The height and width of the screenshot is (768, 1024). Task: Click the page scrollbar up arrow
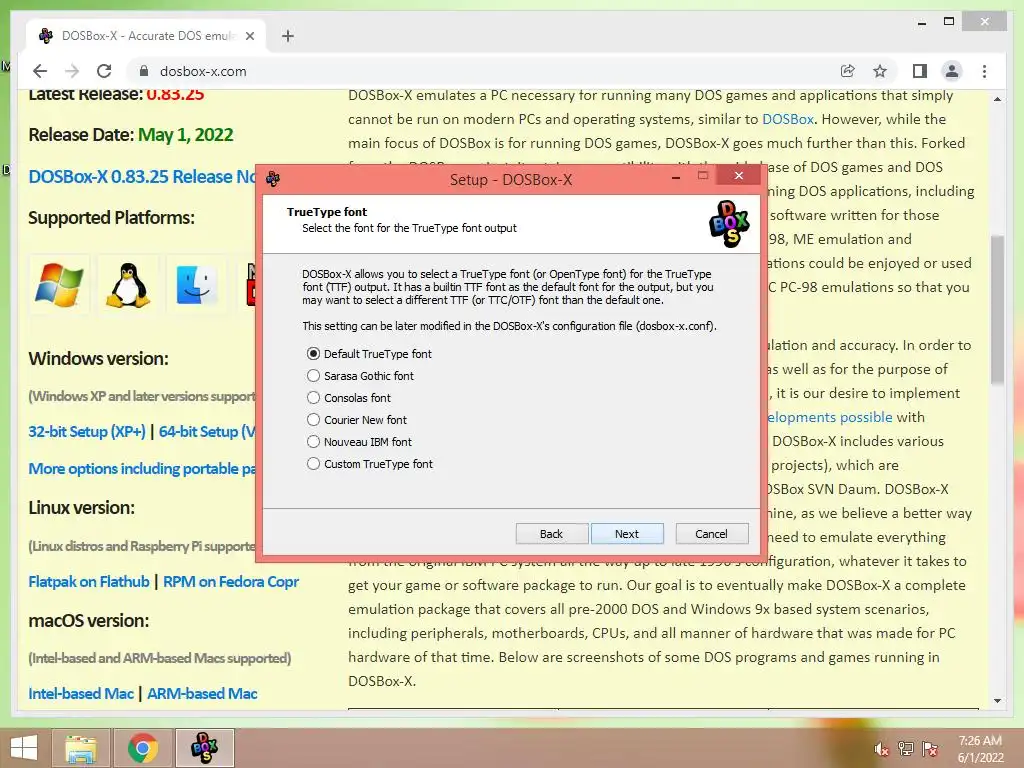pyautogui.click(x=997, y=99)
